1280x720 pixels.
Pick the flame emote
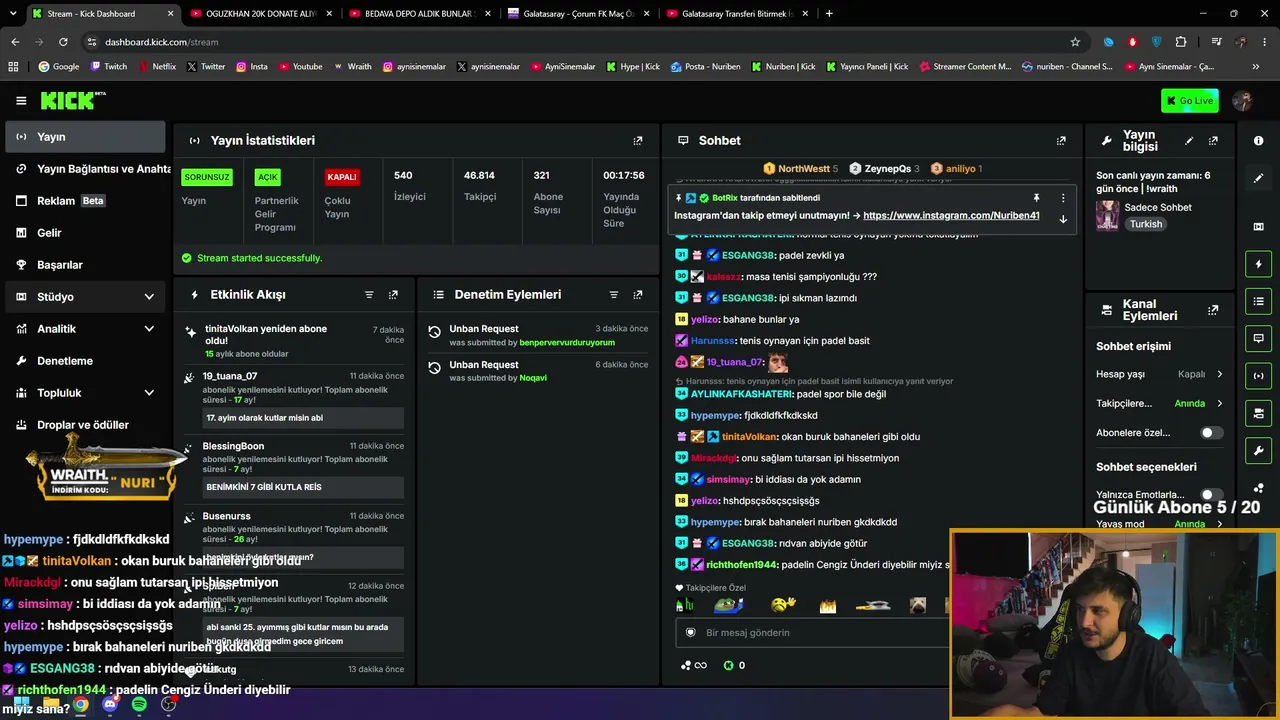pos(828,605)
